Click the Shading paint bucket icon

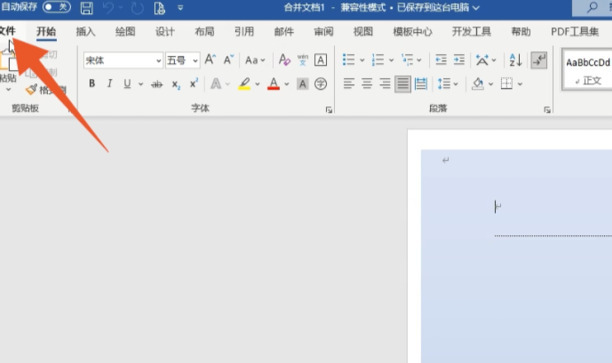(478, 84)
